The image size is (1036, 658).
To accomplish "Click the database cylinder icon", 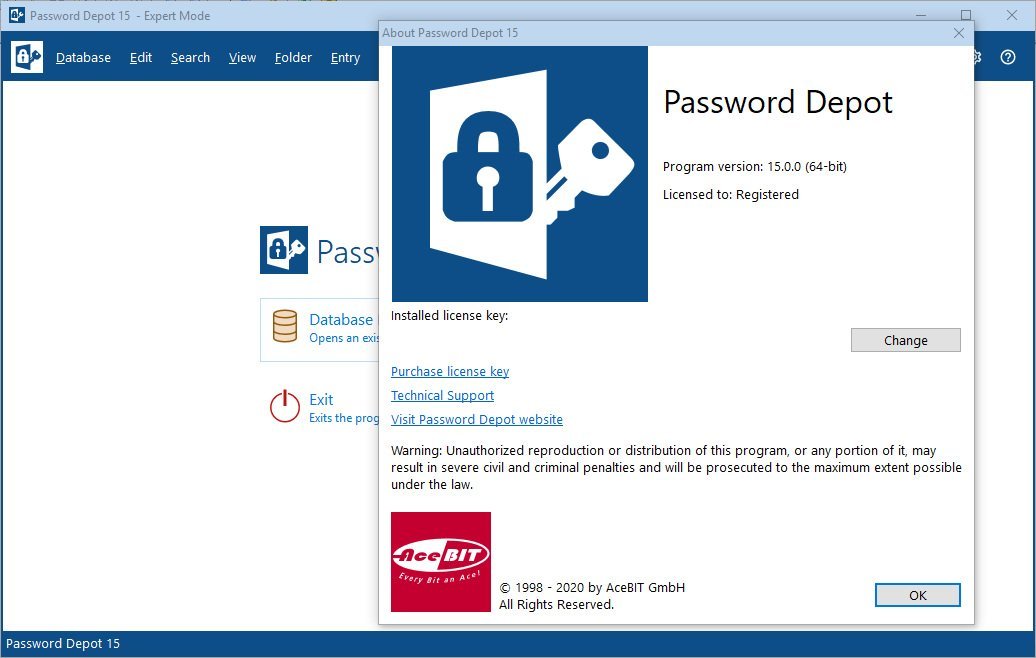I will click(x=285, y=326).
